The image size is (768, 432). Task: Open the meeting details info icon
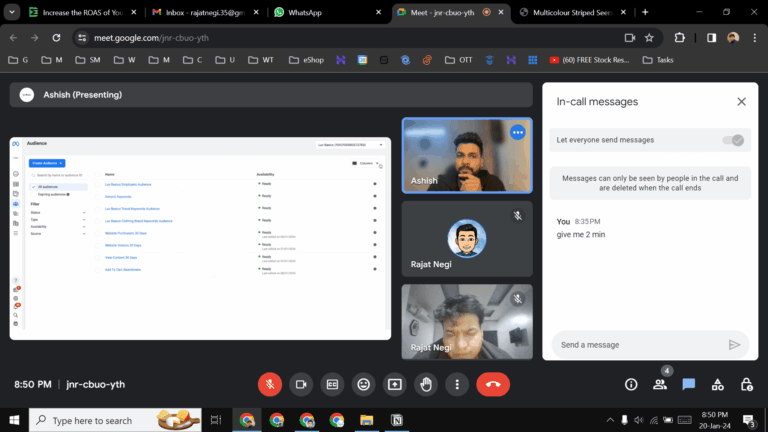(631, 384)
